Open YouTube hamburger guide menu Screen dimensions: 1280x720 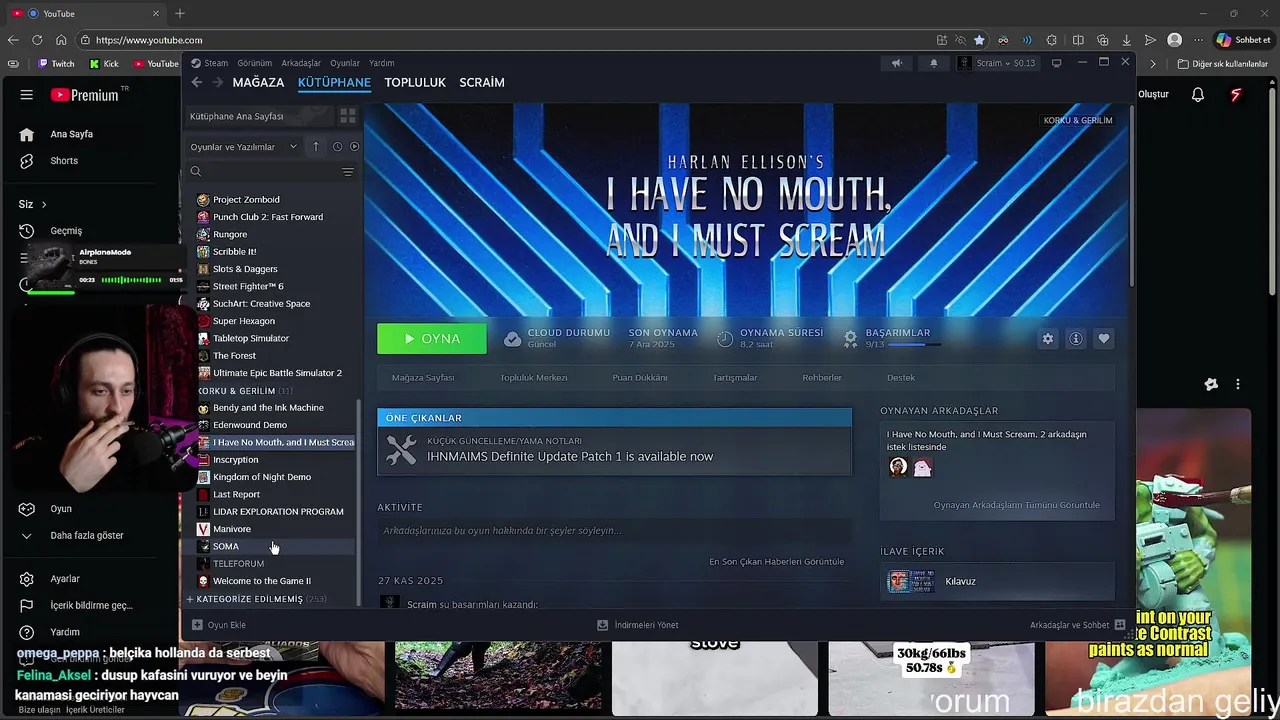tap(27, 95)
